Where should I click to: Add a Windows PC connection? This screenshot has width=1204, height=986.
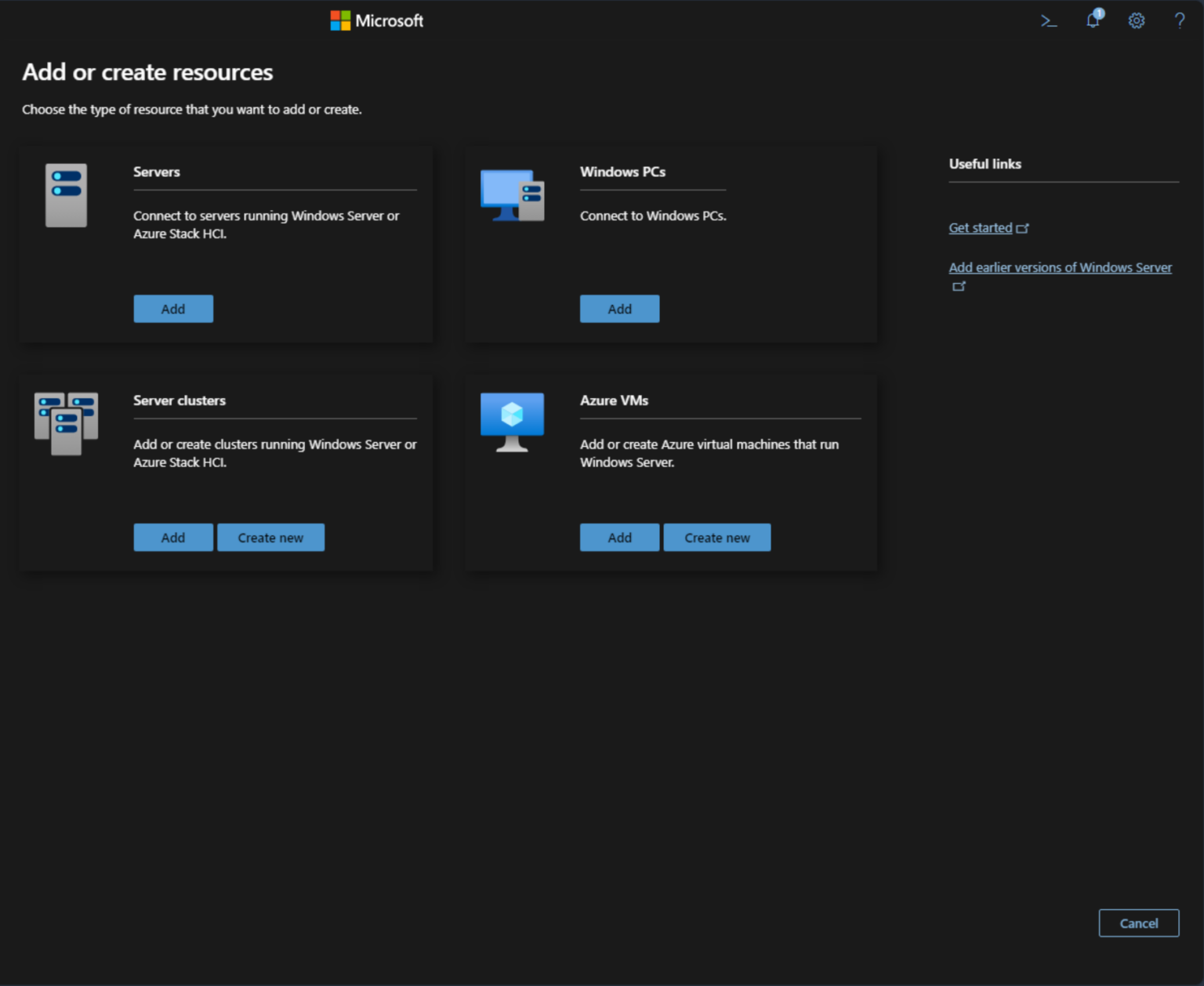619,308
